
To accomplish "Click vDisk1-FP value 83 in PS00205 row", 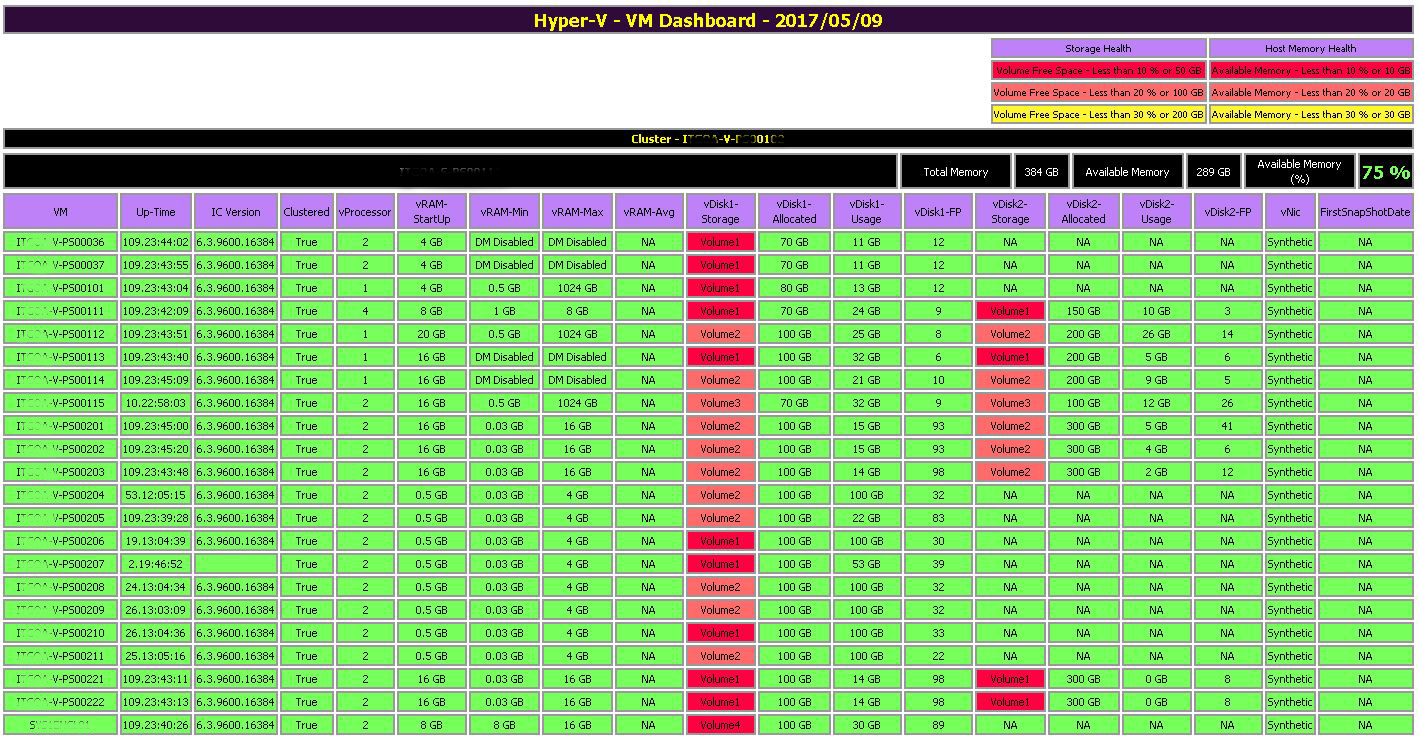I will (x=938, y=518).
